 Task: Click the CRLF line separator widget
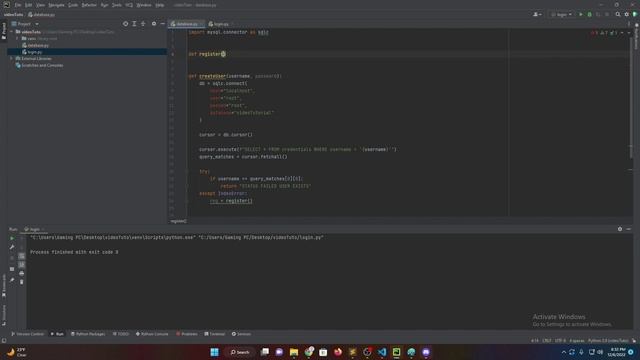547,340
